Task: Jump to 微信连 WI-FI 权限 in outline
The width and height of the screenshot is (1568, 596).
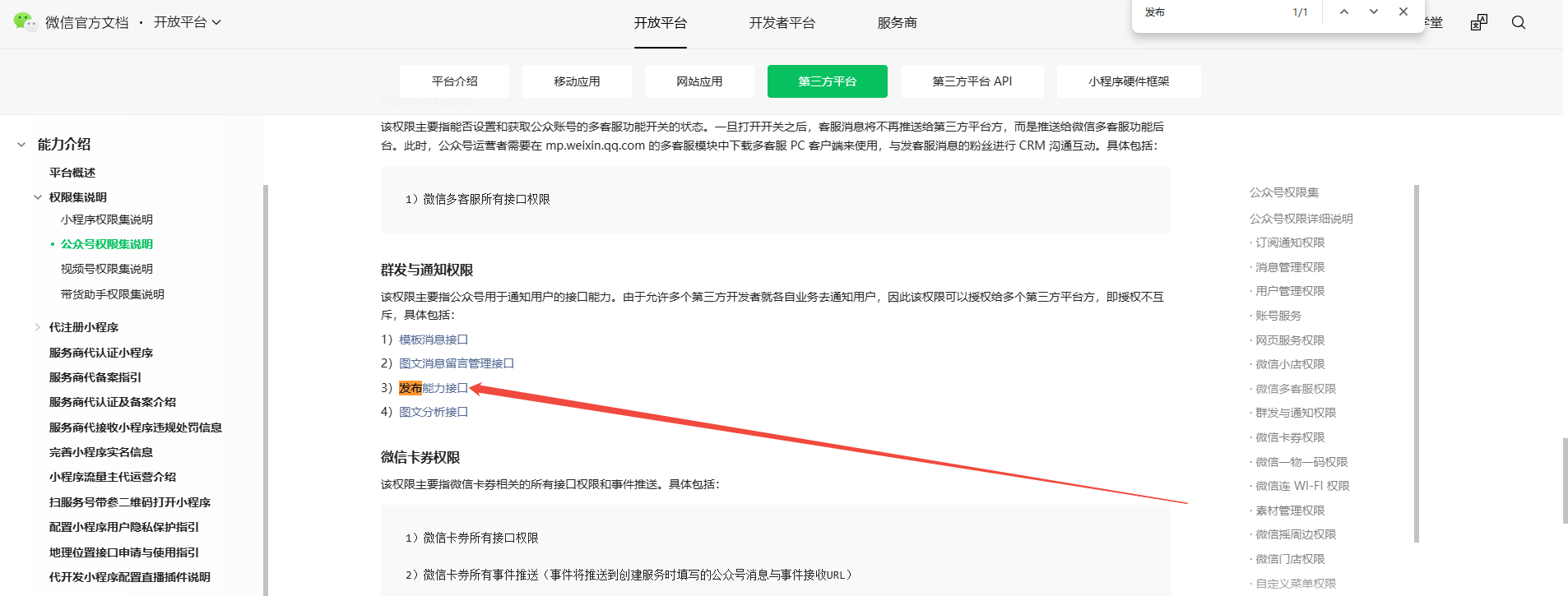Action: click(x=1302, y=486)
